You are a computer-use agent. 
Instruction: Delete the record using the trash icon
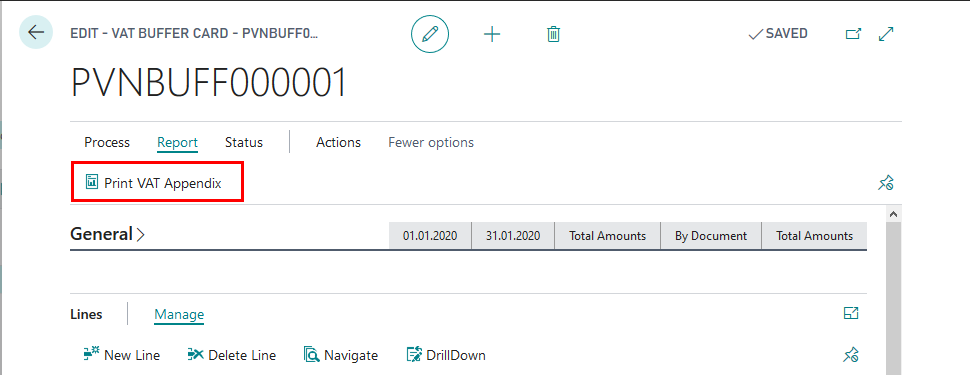pos(554,34)
